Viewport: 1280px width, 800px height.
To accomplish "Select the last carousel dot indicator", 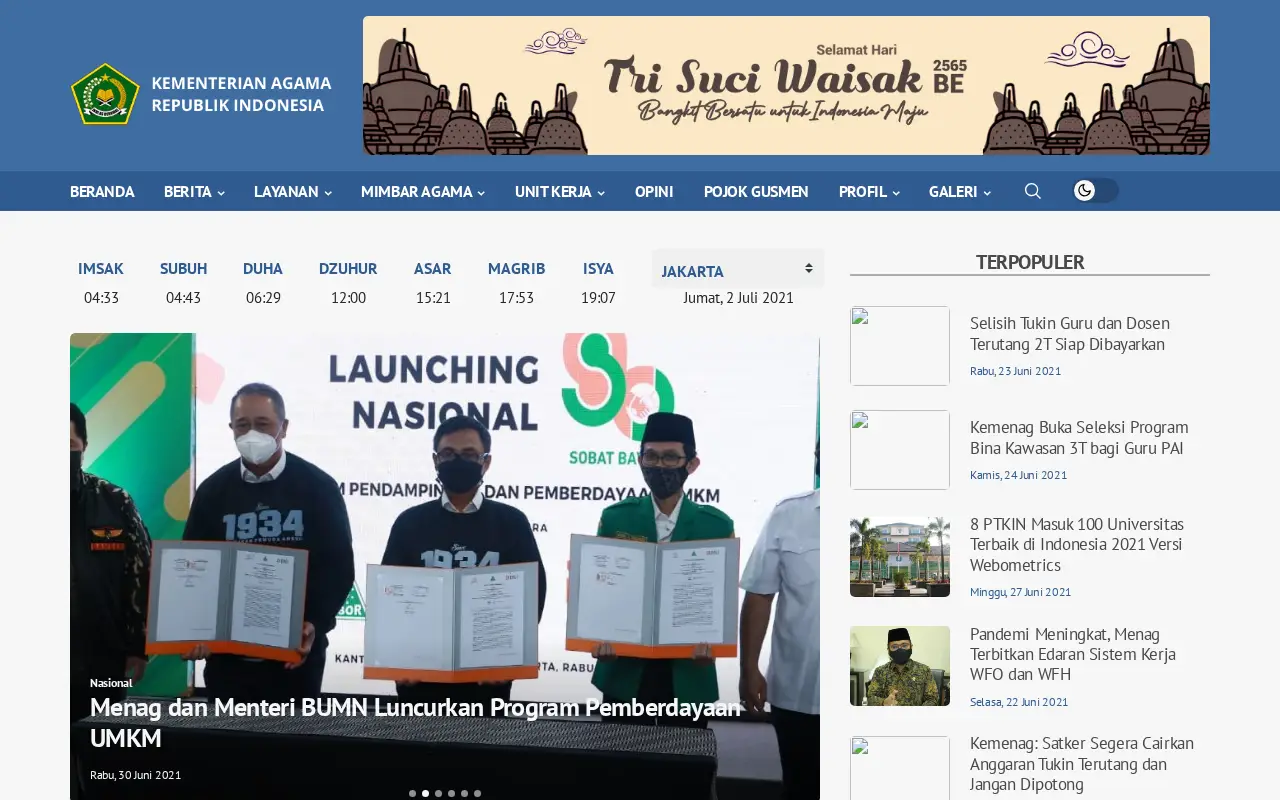I will pos(477,794).
